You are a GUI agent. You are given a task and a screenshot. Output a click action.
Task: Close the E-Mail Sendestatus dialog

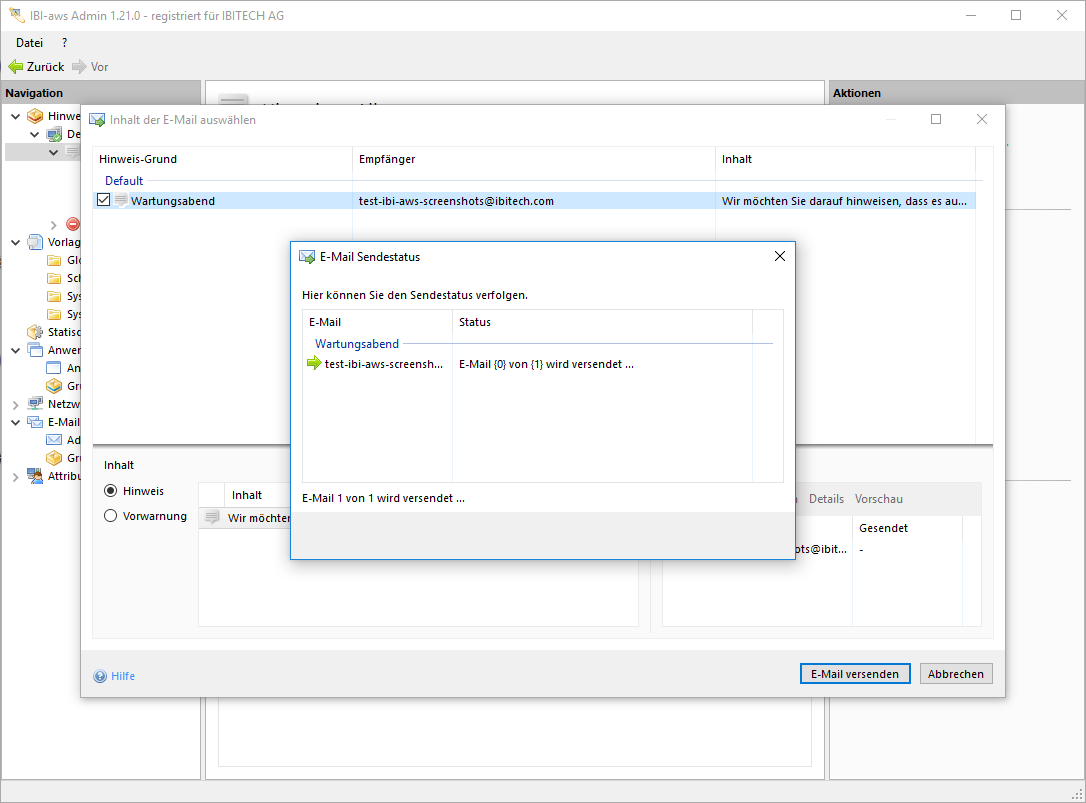[780, 256]
